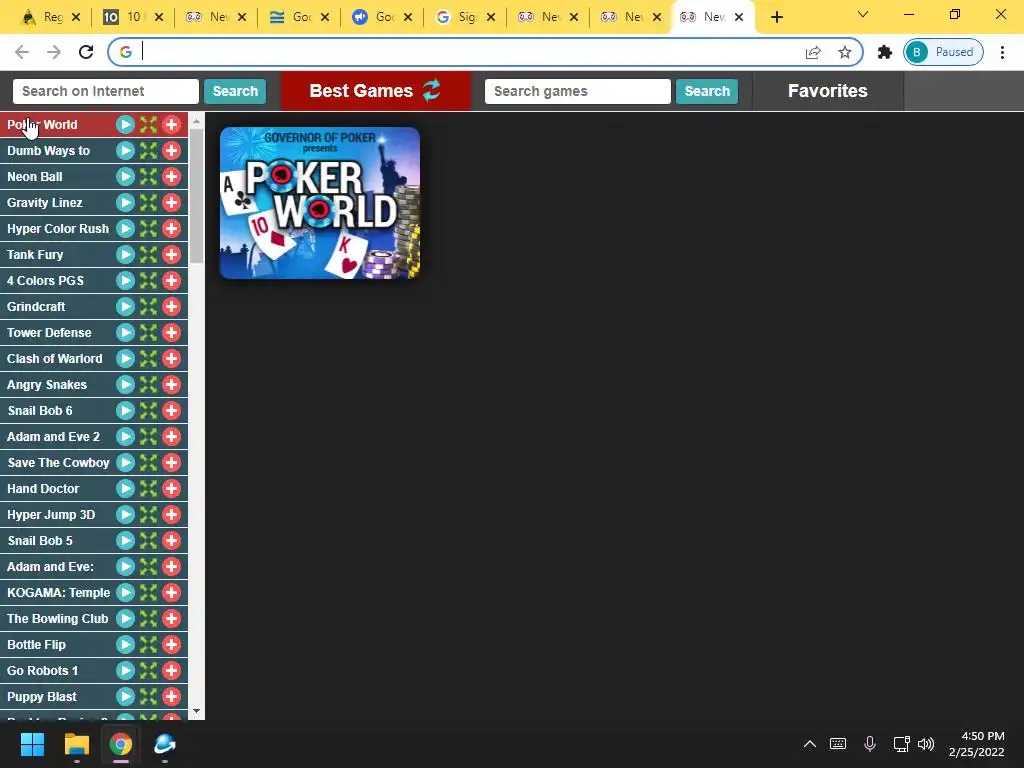The image size is (1024, 768).
Task: Open Chrome extensions puzzle menu
Action: click(x=884, y=52)
